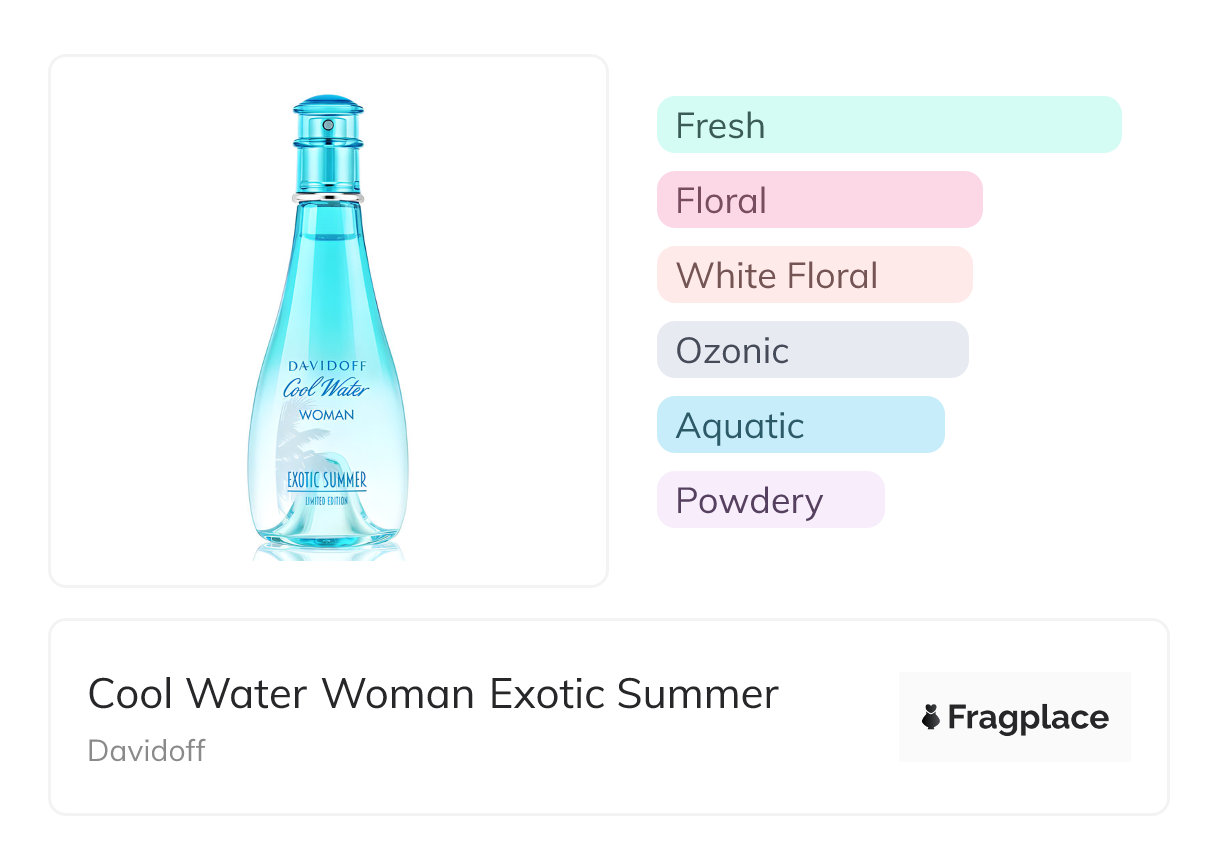Screen dimensions: 1218x864
Task: Click LIMITED EDITION text on bottle
Action: tap(327, 500)
